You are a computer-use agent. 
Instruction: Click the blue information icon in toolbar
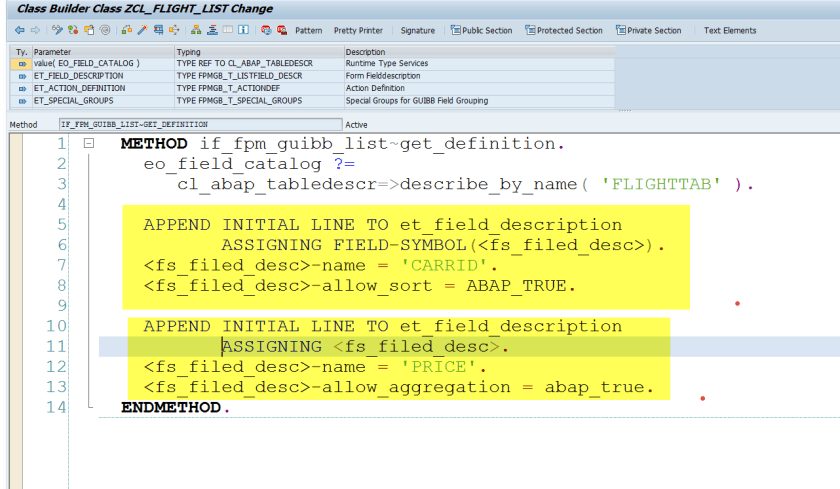point(245,30)
